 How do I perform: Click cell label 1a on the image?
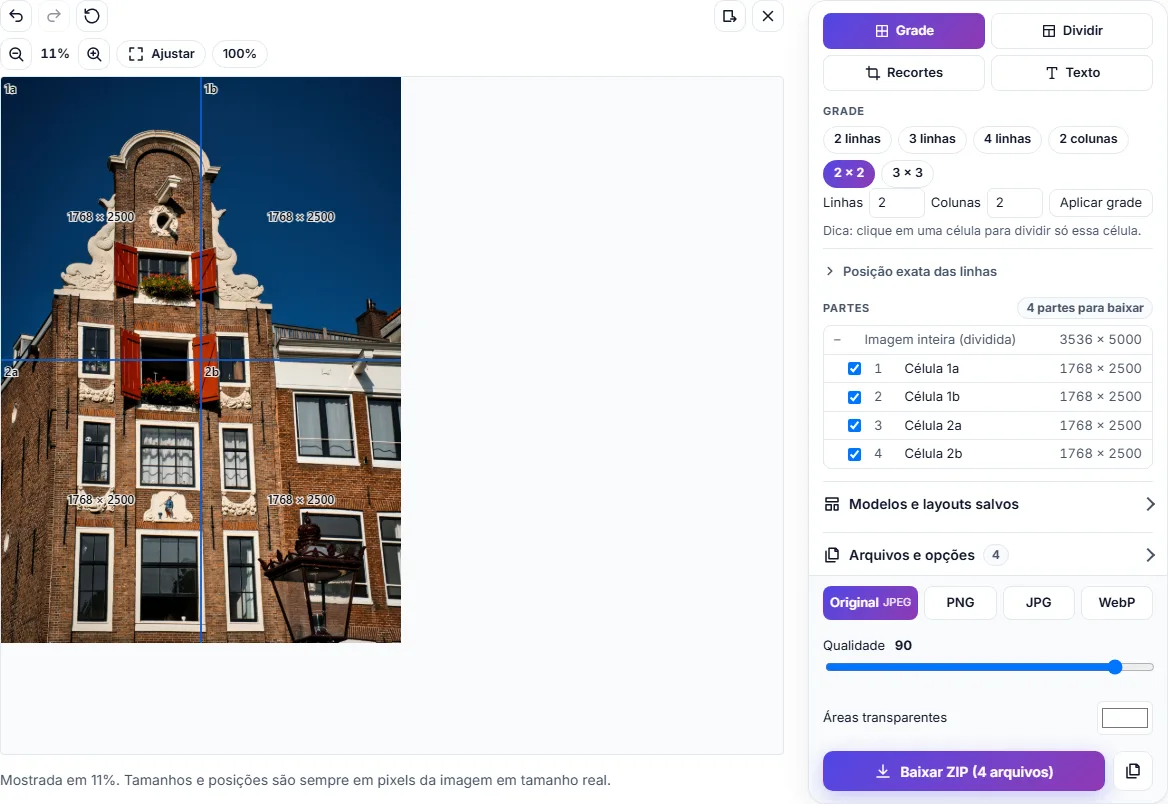click(10, 89)
